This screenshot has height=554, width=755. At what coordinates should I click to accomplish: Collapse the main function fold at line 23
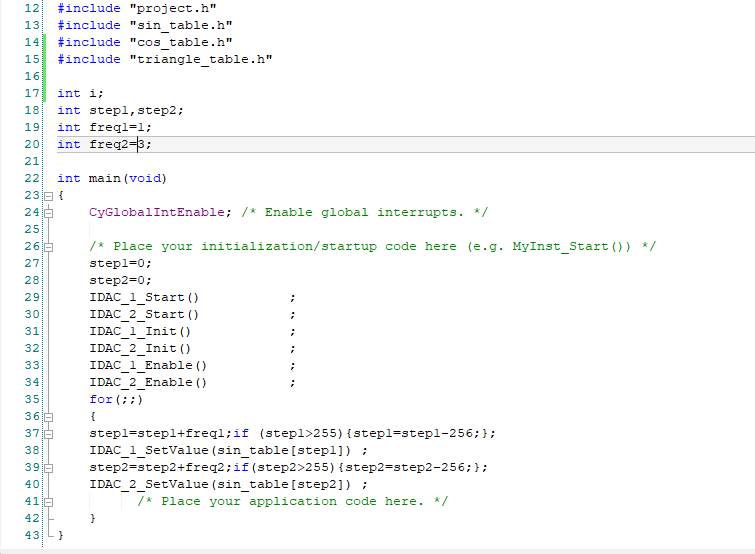(48, 196)
